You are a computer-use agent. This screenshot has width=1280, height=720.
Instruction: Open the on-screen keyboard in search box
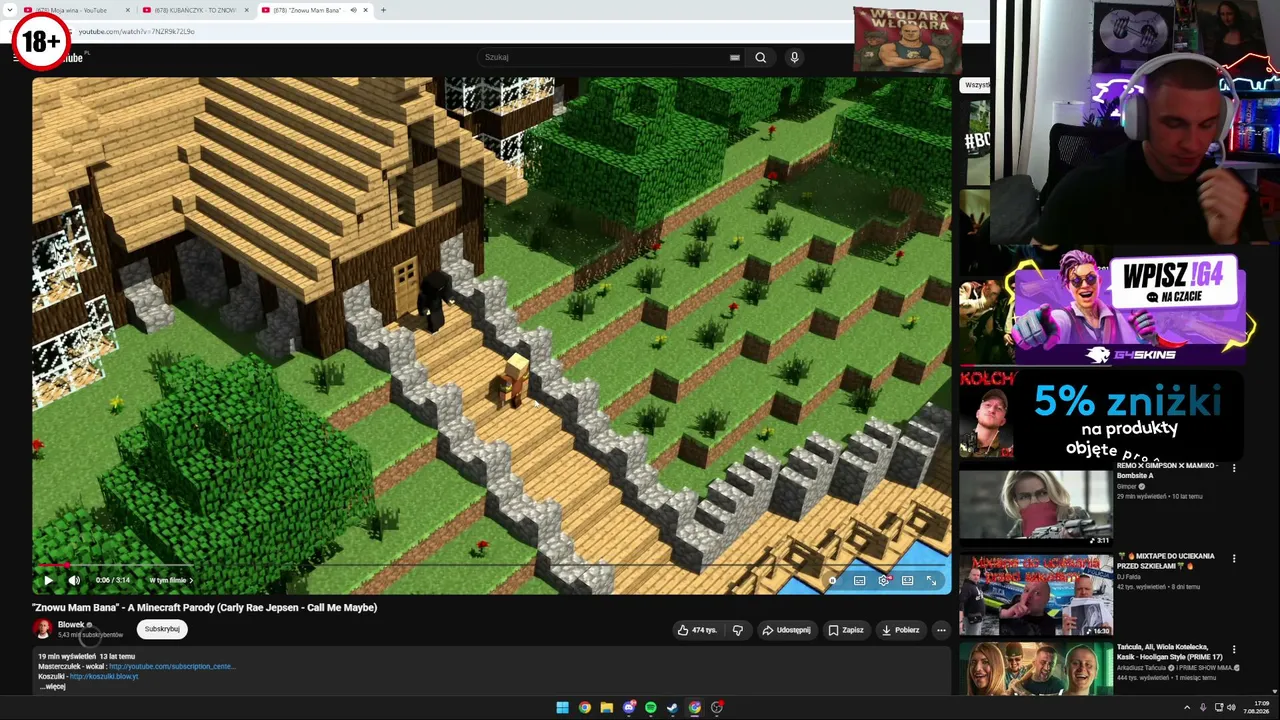(735, 57)
